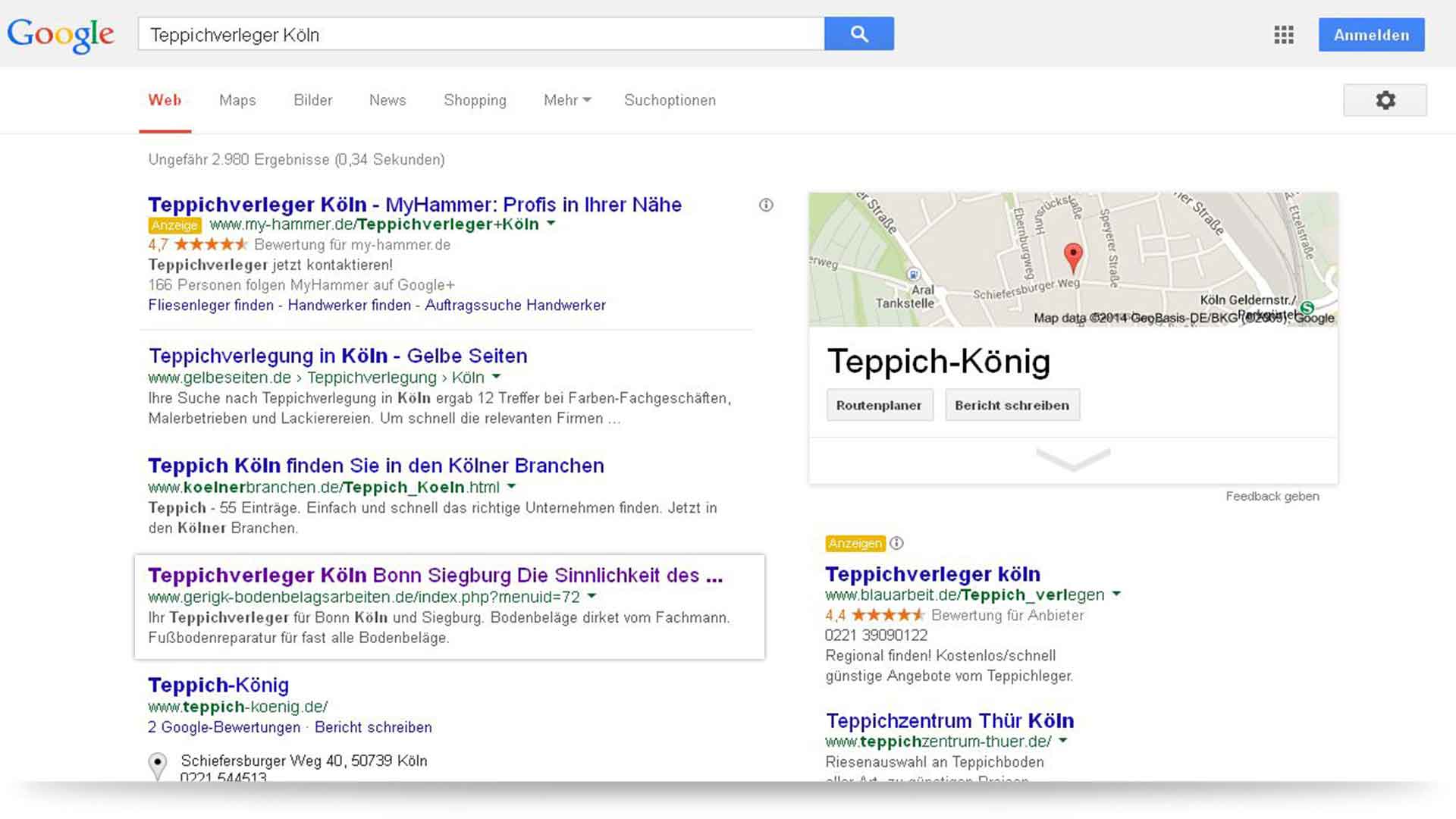This screenshot has height=819, width=1456.
Task: Open dropdown arrow next to koelnerbranchen.de URL
Action: [x=512, y=486]
